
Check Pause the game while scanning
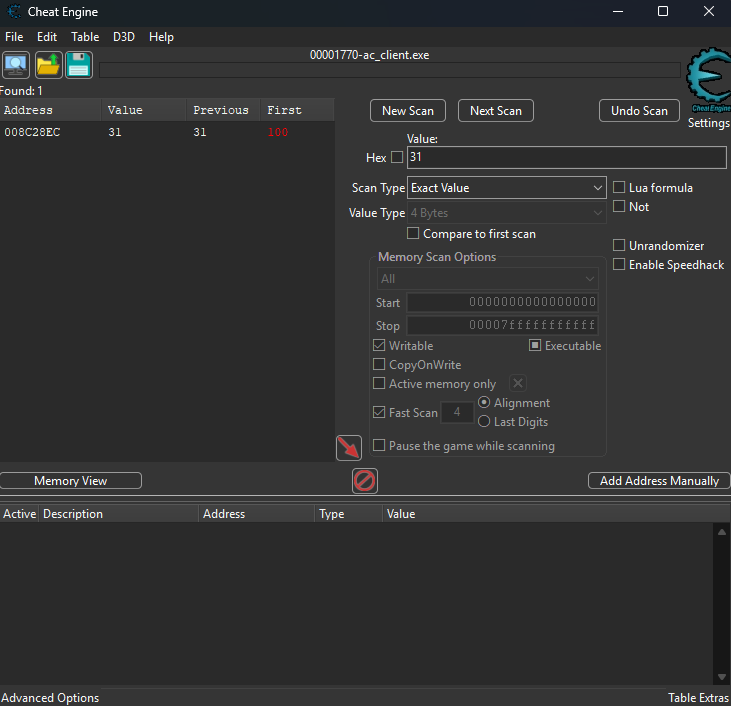pyautogui.click(x=379, y=446)
